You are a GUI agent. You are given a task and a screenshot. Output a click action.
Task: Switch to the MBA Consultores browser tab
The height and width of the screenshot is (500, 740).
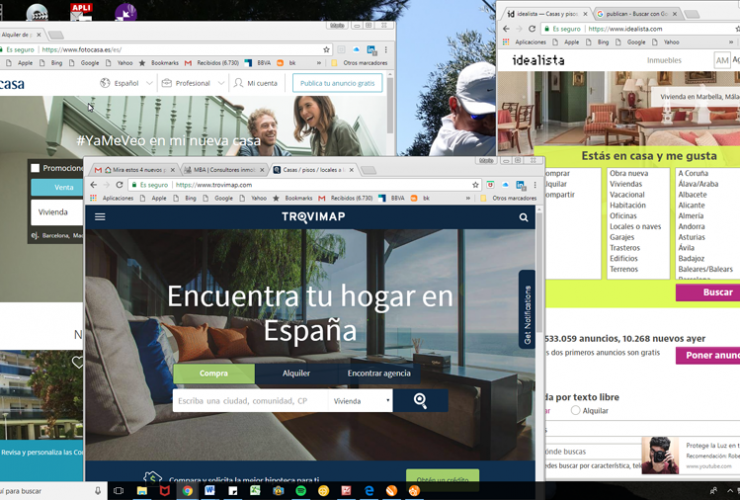click(224, 169)
